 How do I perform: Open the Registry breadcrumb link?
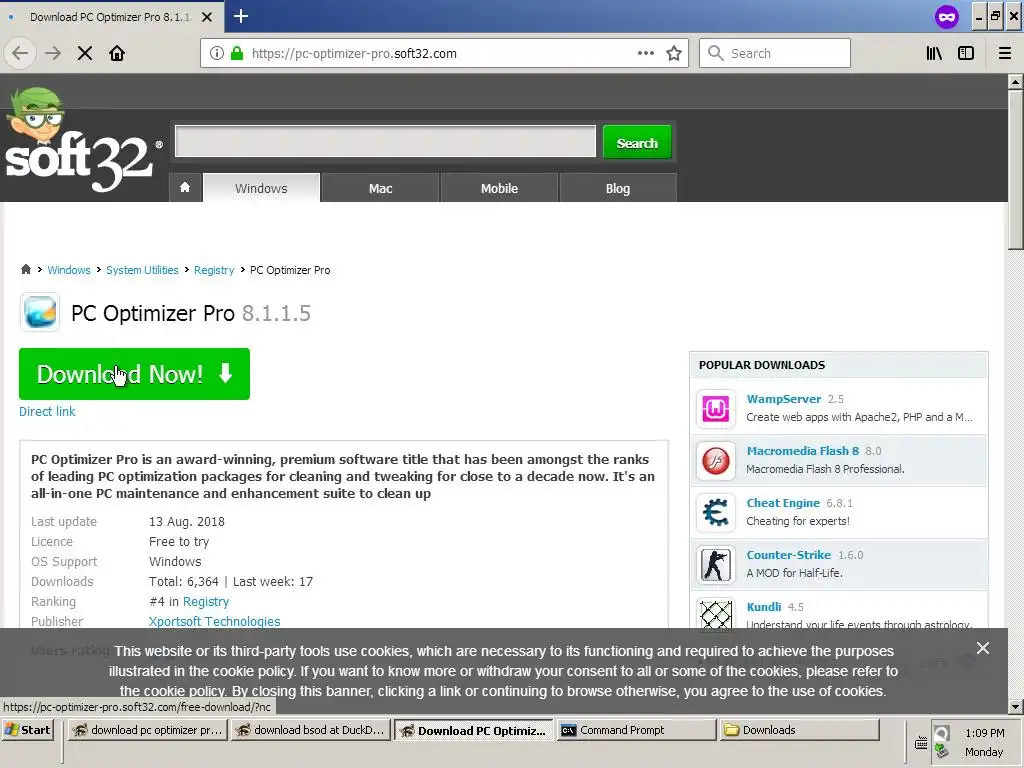click(x=214, y=270)
